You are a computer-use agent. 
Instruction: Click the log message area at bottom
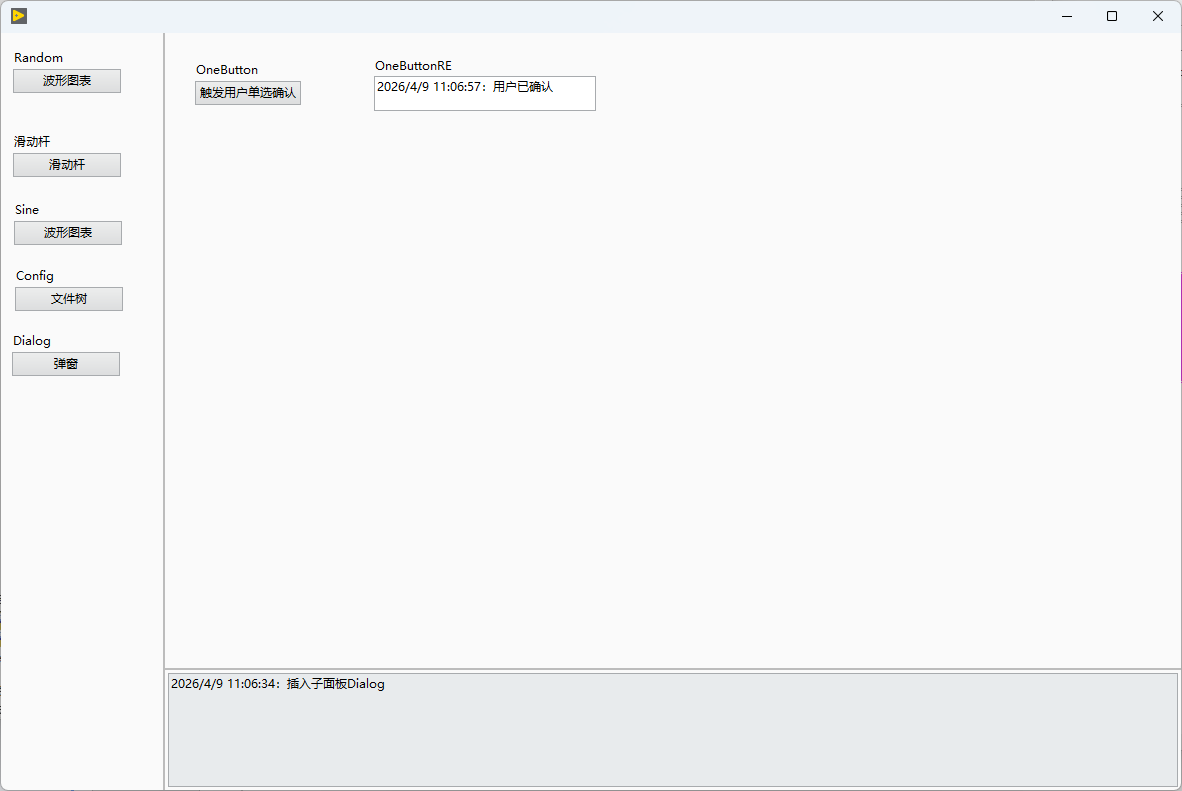(672, 730)
